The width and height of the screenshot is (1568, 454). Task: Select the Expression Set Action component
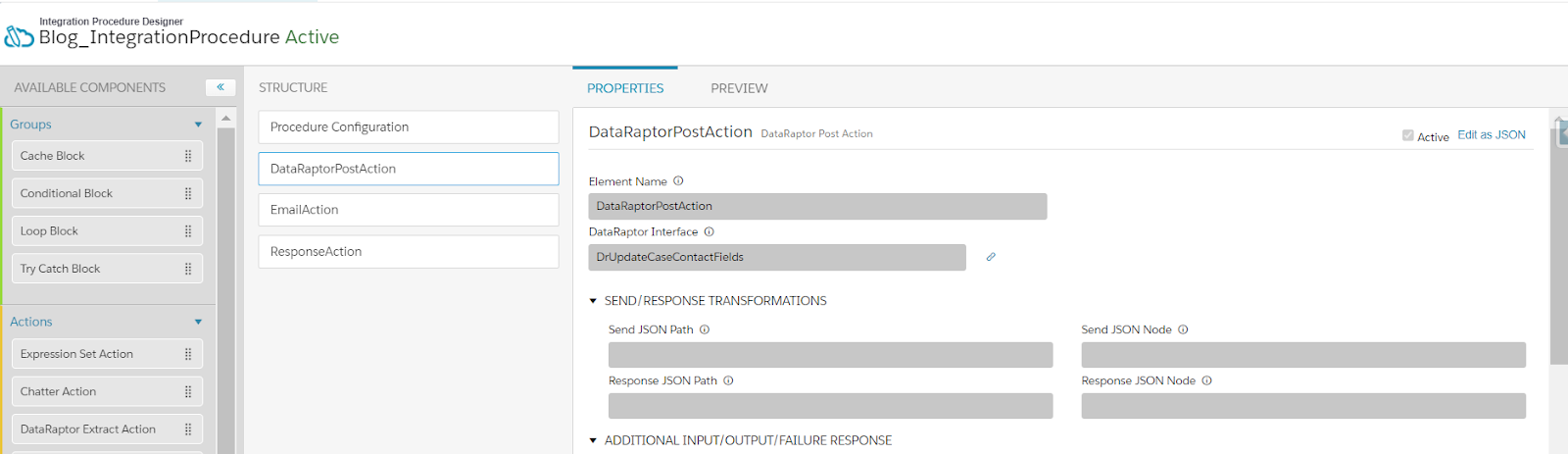[108, 354]
